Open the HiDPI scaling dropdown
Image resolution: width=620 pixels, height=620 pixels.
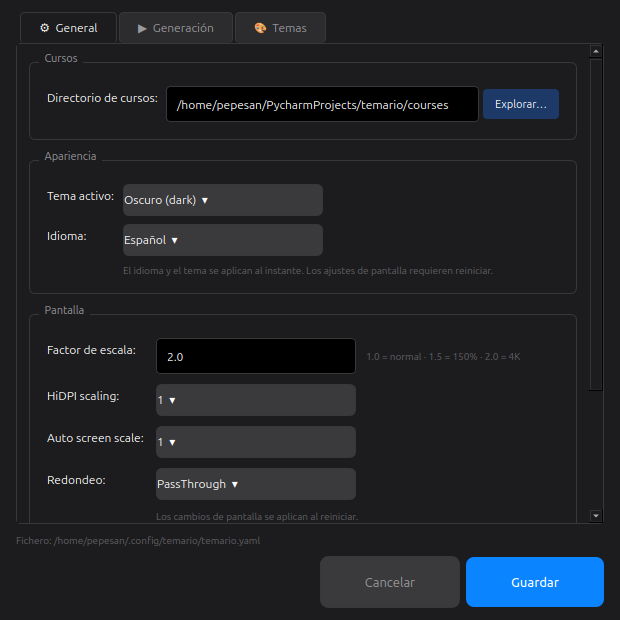(x=256, y=400)
